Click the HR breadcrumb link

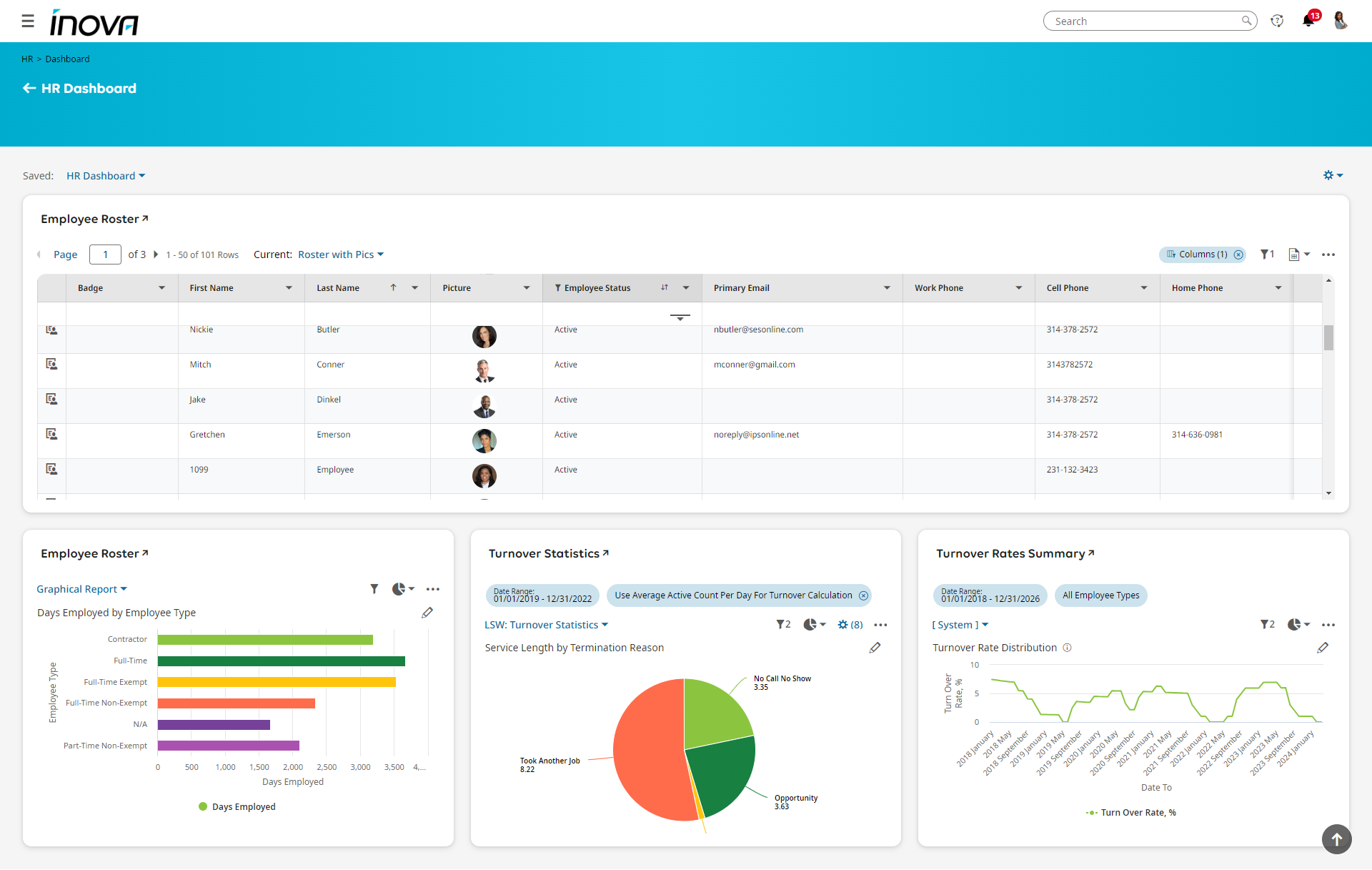pyautogui.click(x=27, y=59)
